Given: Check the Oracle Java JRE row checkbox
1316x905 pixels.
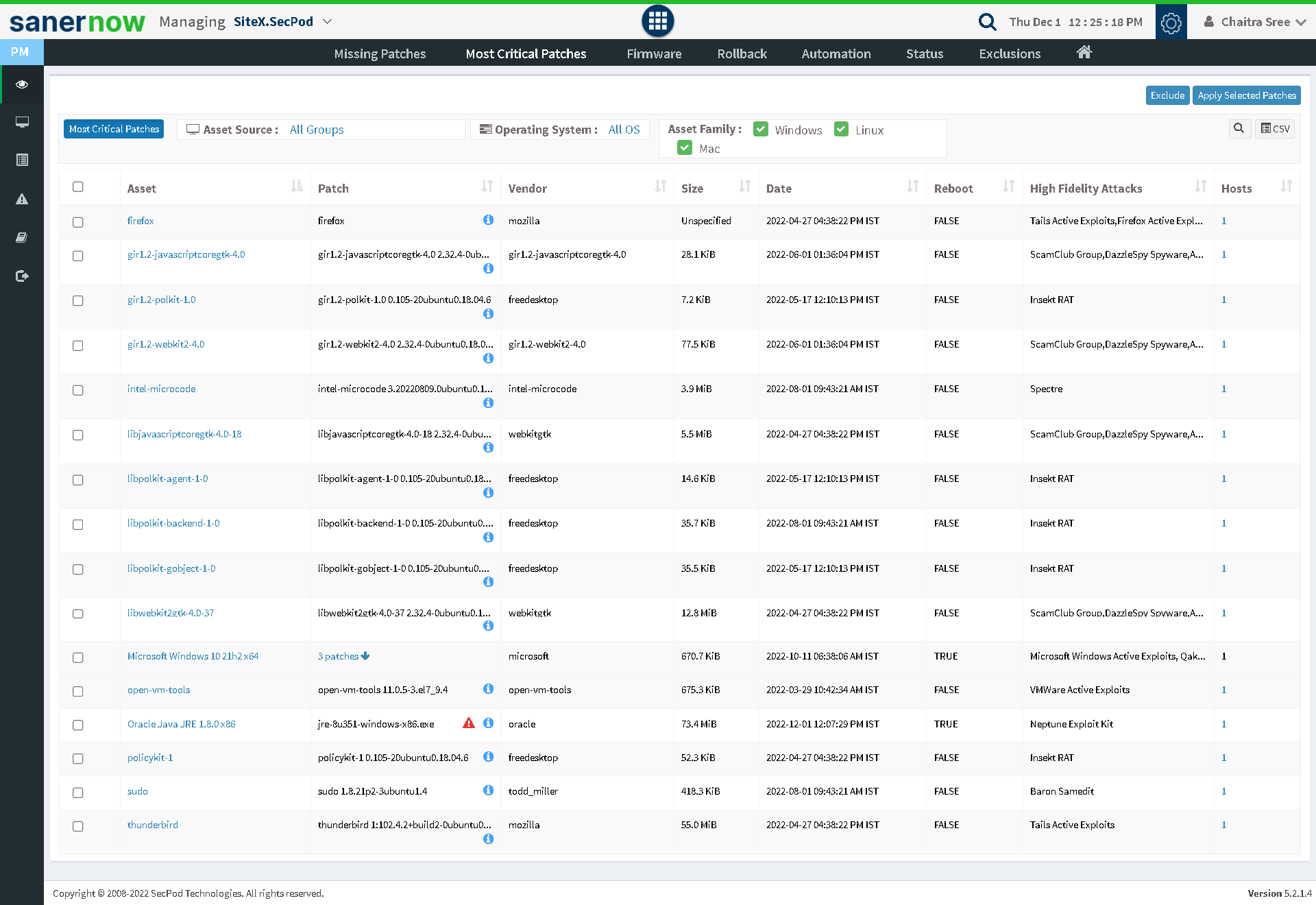Looking at the screenshot, I should (78, 725).
